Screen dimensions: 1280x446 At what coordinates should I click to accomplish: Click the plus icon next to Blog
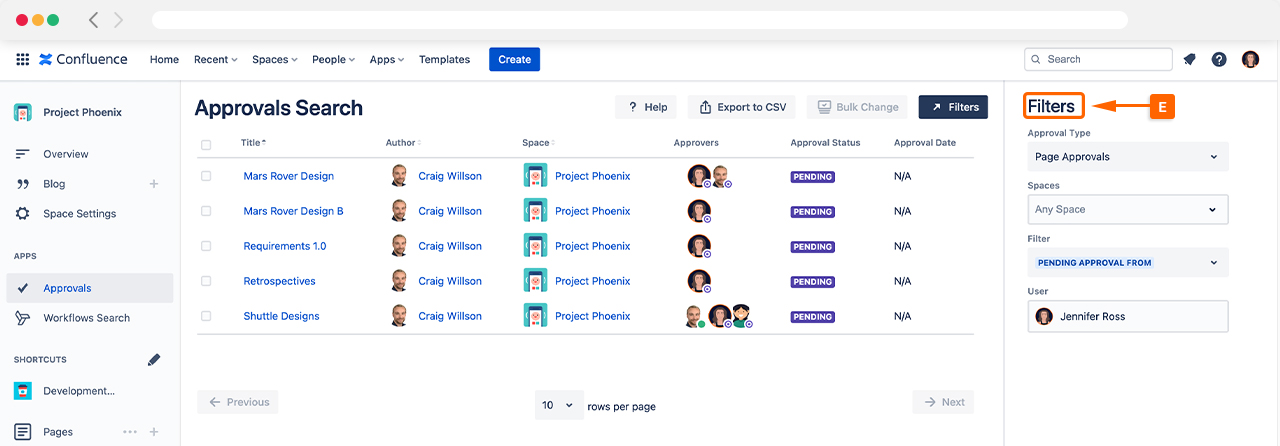[x=154, y=184]
